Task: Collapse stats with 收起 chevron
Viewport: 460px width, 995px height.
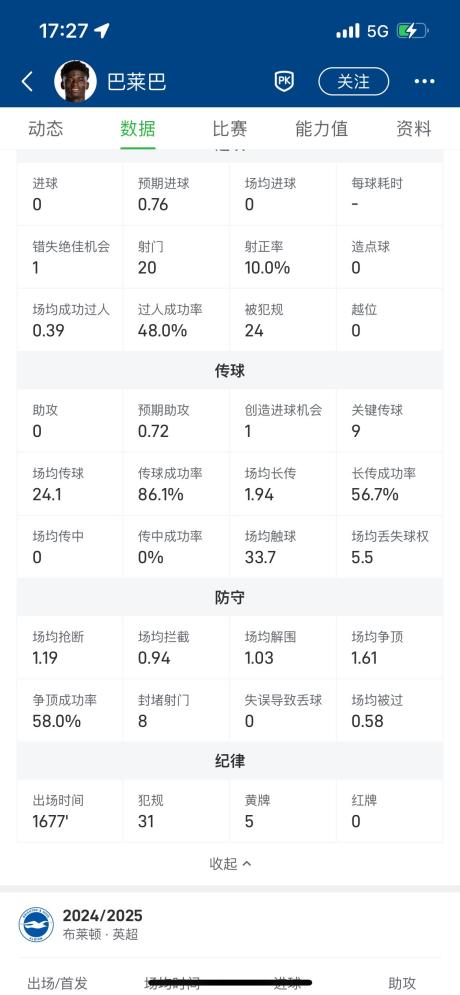Action: click(230, 864)
